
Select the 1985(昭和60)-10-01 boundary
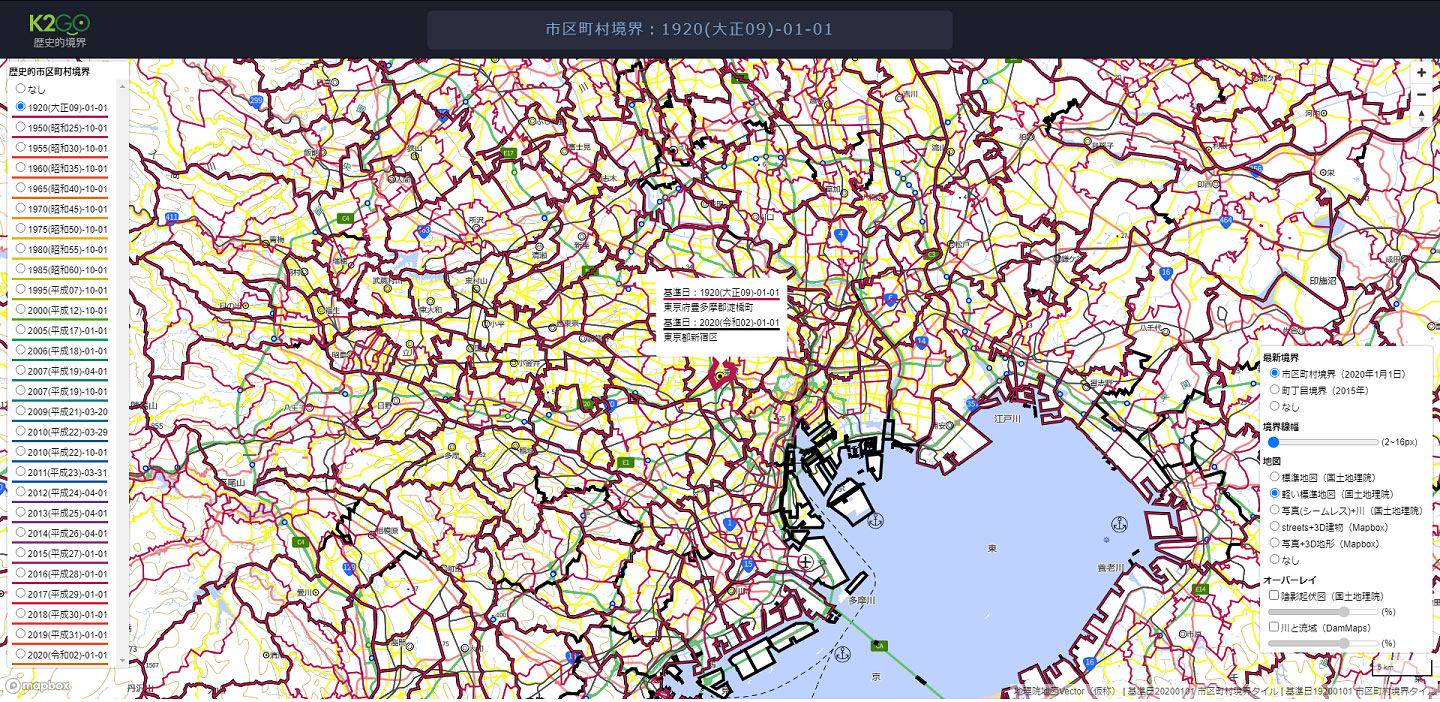click(x=20, y=269)
